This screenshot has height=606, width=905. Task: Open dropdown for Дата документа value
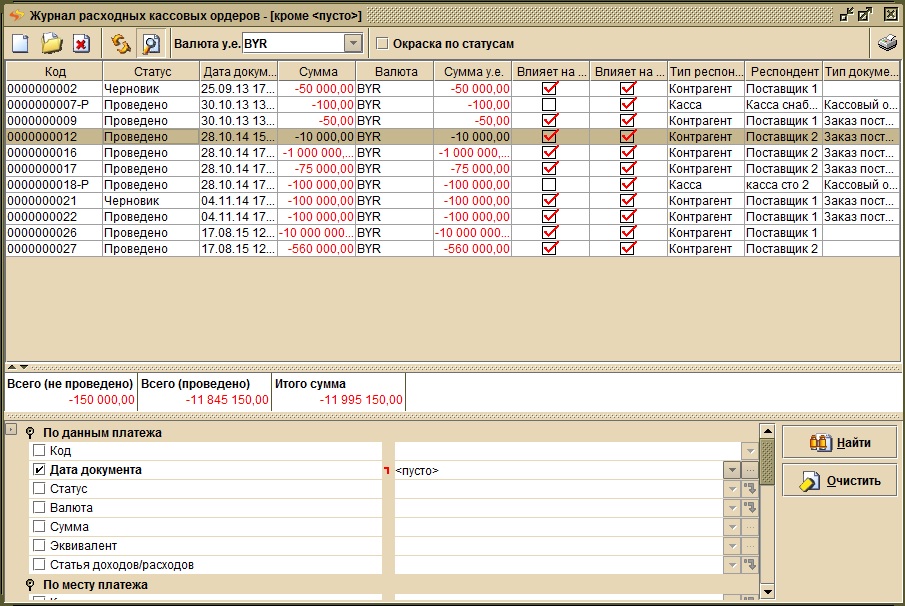[x=732, y=470]
